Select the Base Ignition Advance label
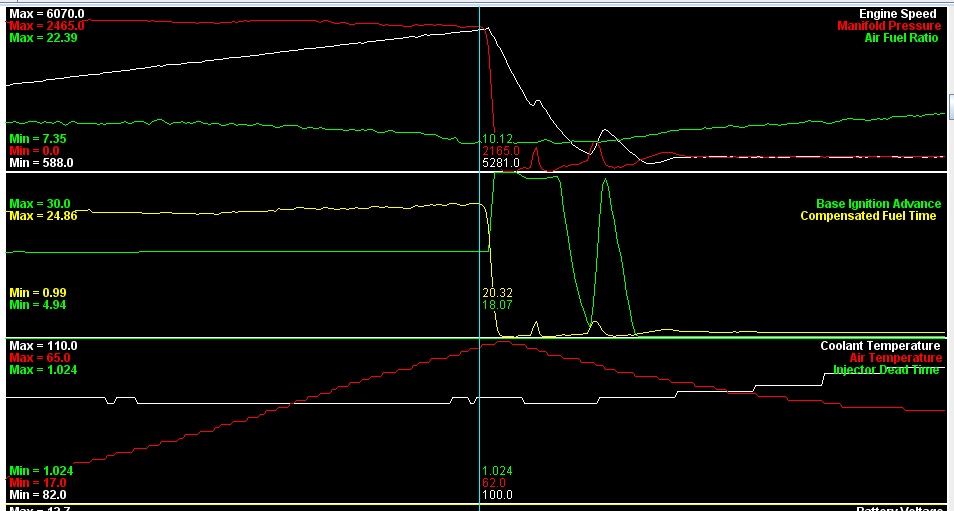954x511 pixels. coord(878,204)
